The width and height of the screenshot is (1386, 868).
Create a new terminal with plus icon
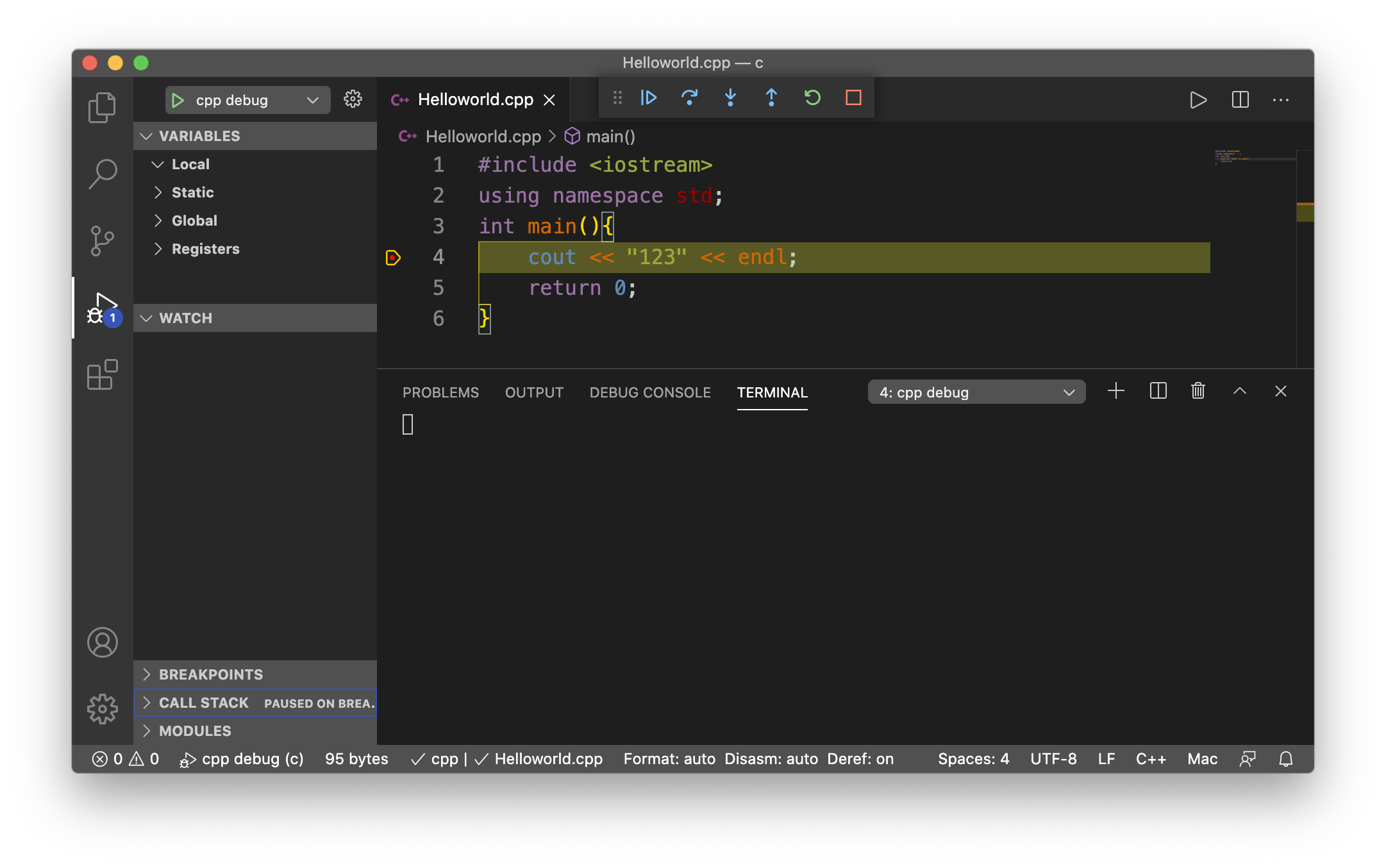point(1116,392)
